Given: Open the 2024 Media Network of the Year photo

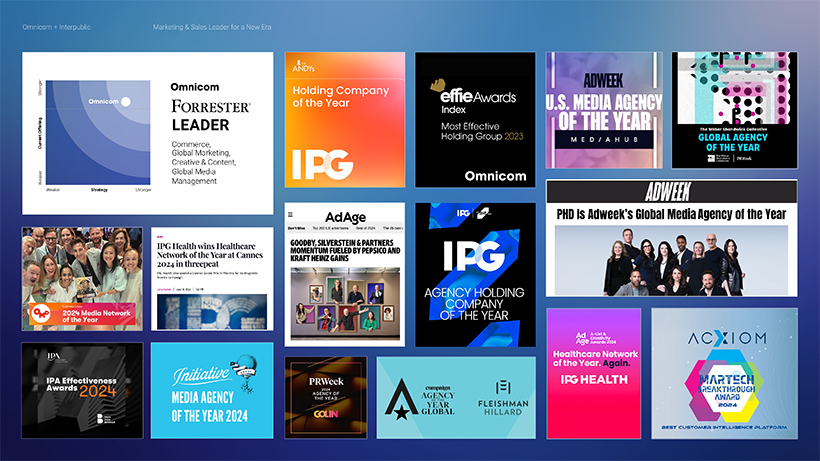Looking at the screenshot, I should 82,278.
